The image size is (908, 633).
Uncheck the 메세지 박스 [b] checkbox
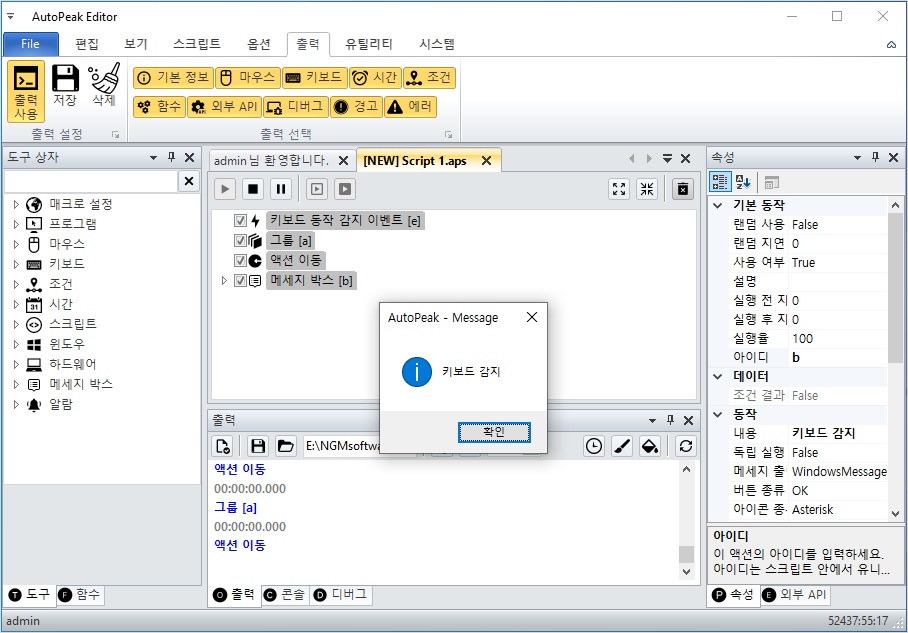(240, 281)
